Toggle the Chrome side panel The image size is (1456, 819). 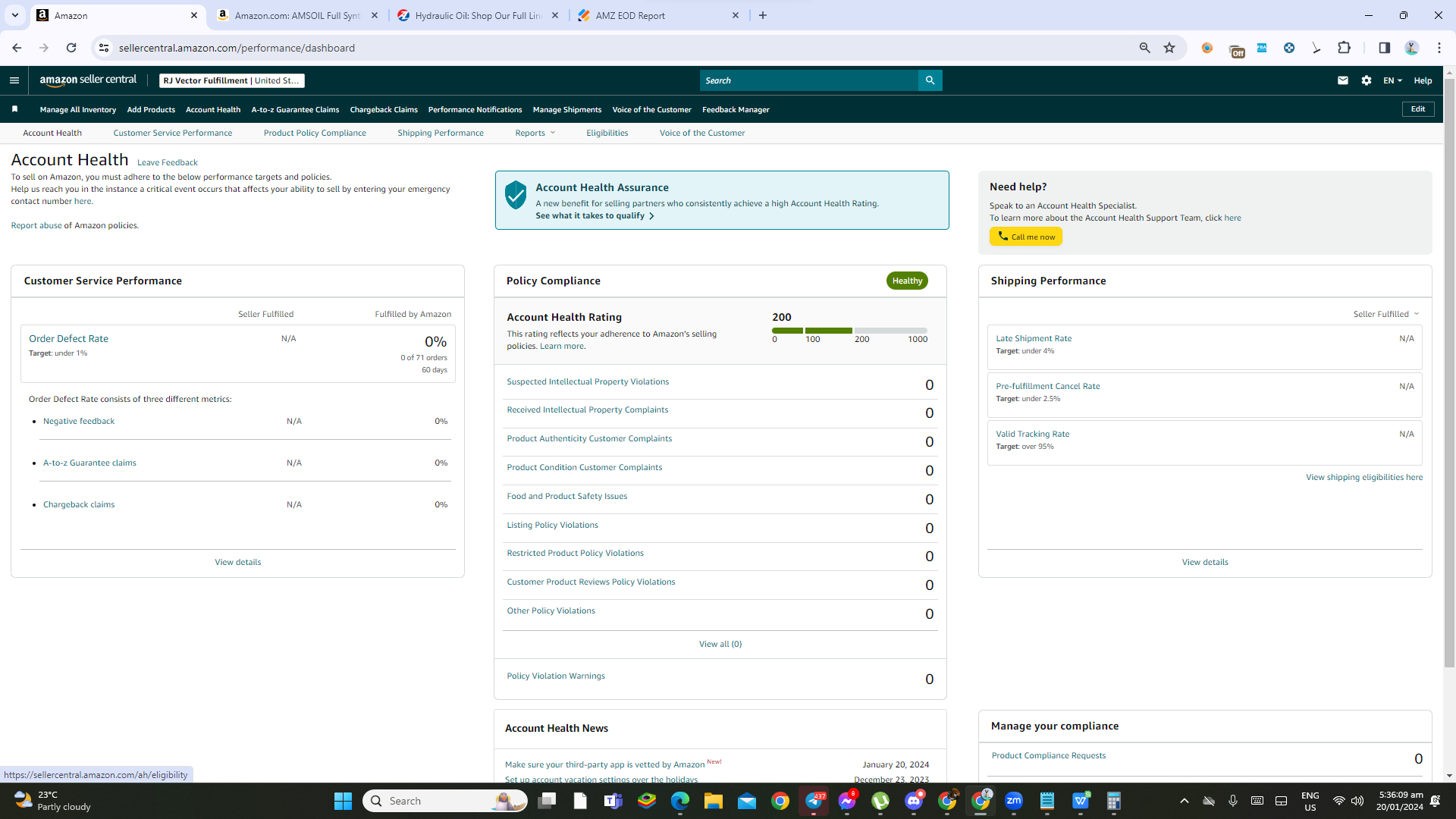[x=1384, y=48]
